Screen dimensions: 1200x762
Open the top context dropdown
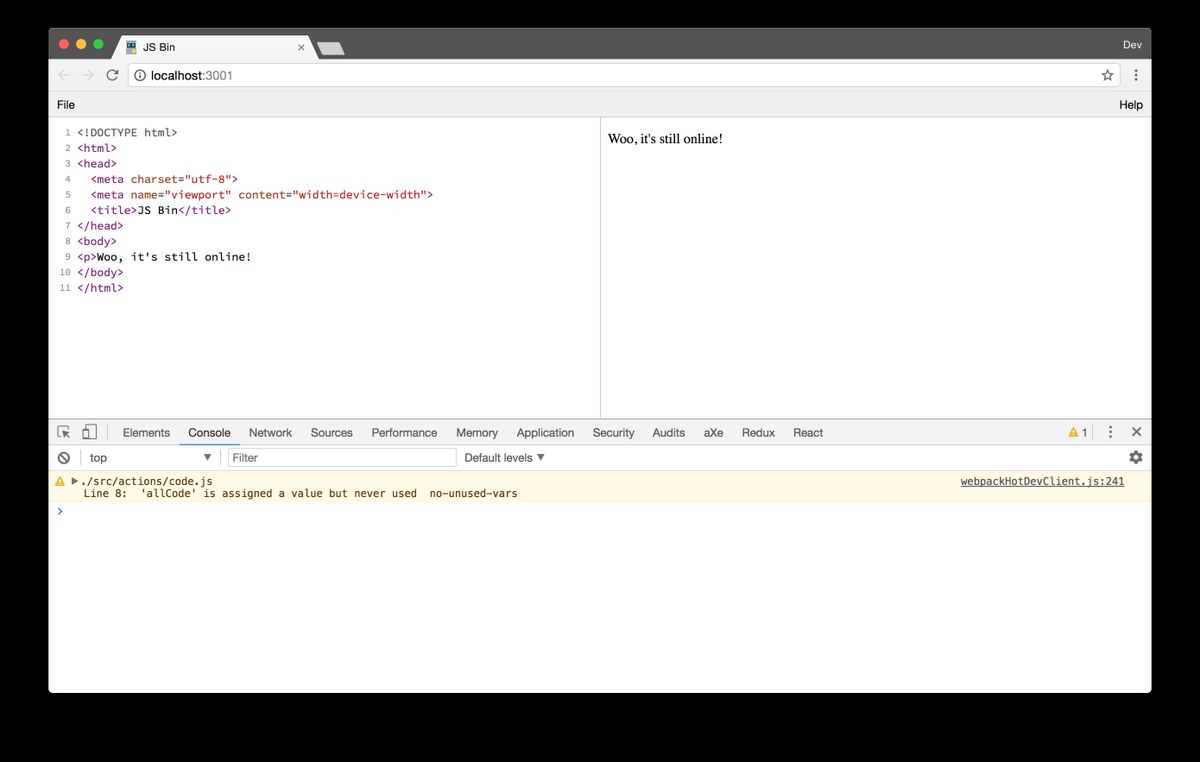pyautogui.click(x=150, y=457)
